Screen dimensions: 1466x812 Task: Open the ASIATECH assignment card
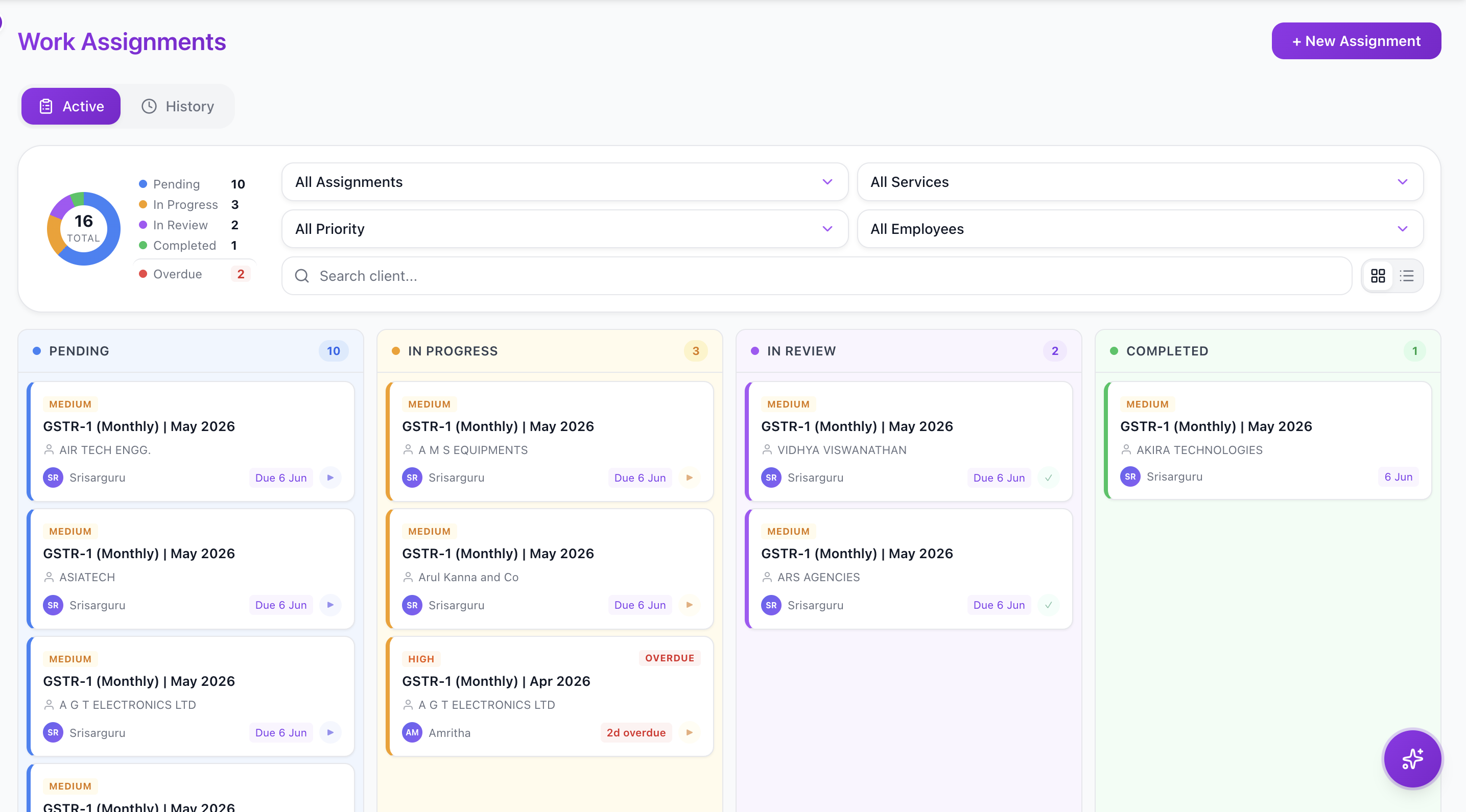pyautogui.click(x=191, y=569)
